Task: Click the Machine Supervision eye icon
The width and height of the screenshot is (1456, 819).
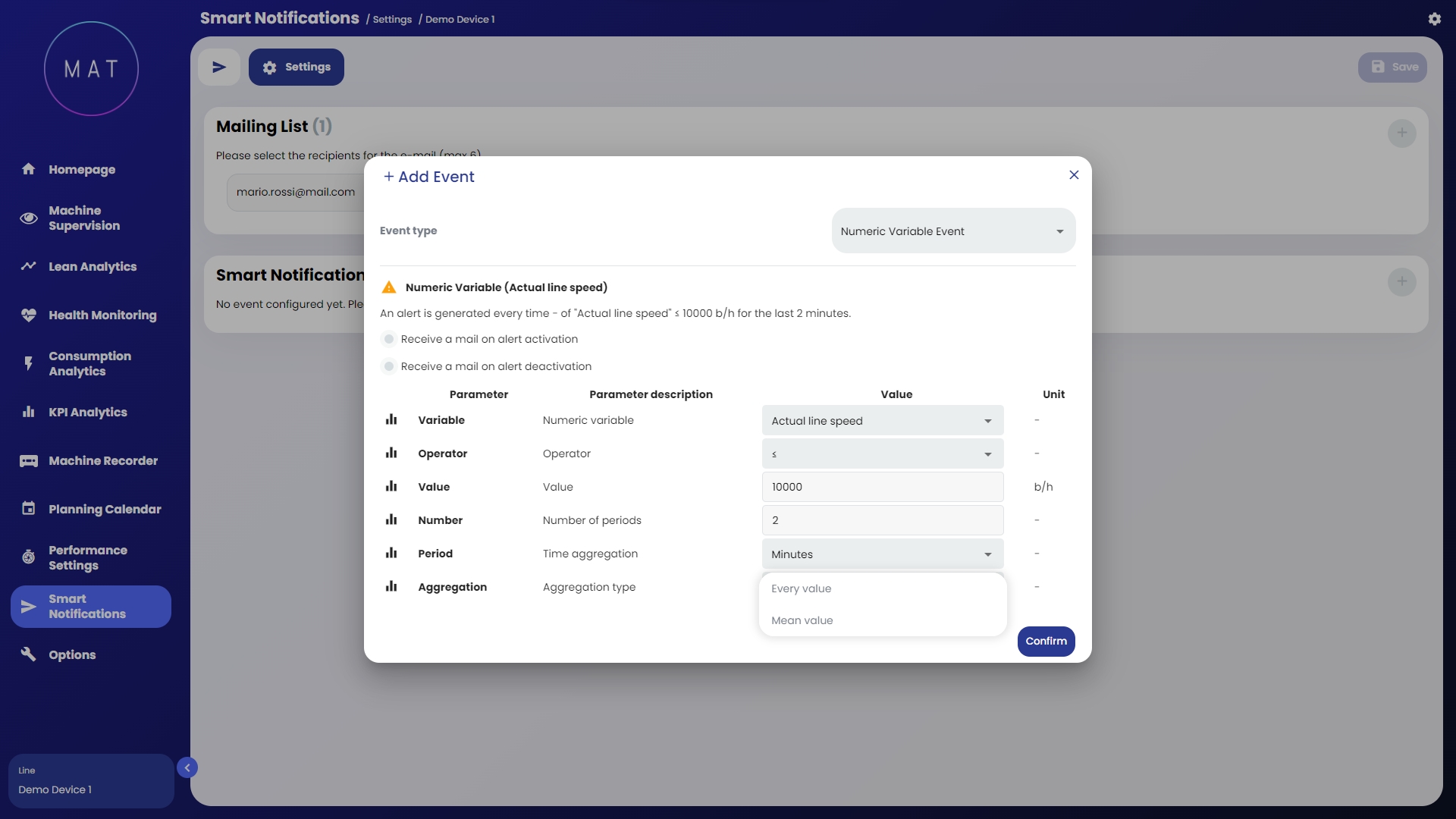Action: click(29, 218)
